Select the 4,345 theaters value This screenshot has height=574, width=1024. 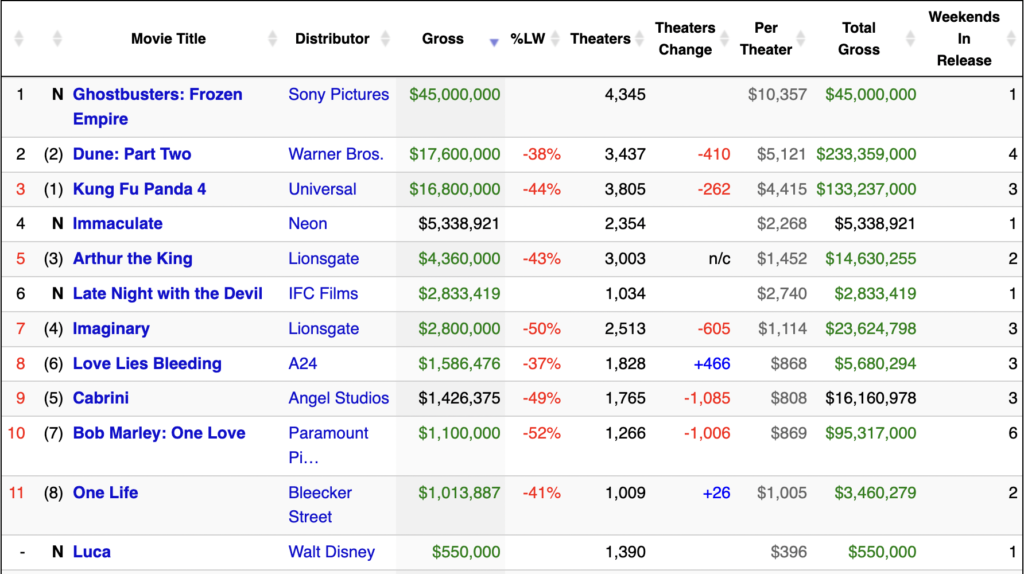(625, 95)
